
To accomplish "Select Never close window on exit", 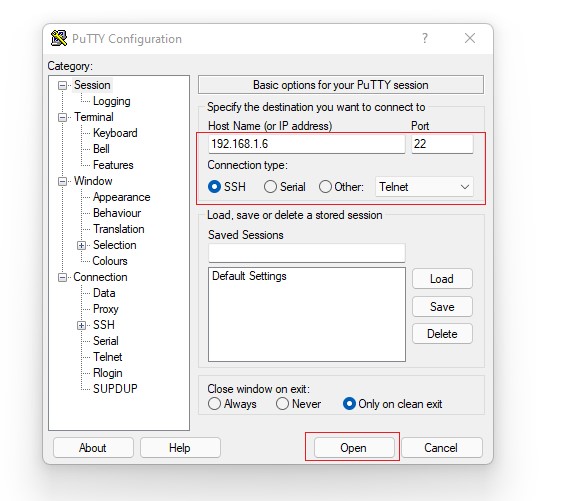I will pyautogui.click(x=282, y=404).
